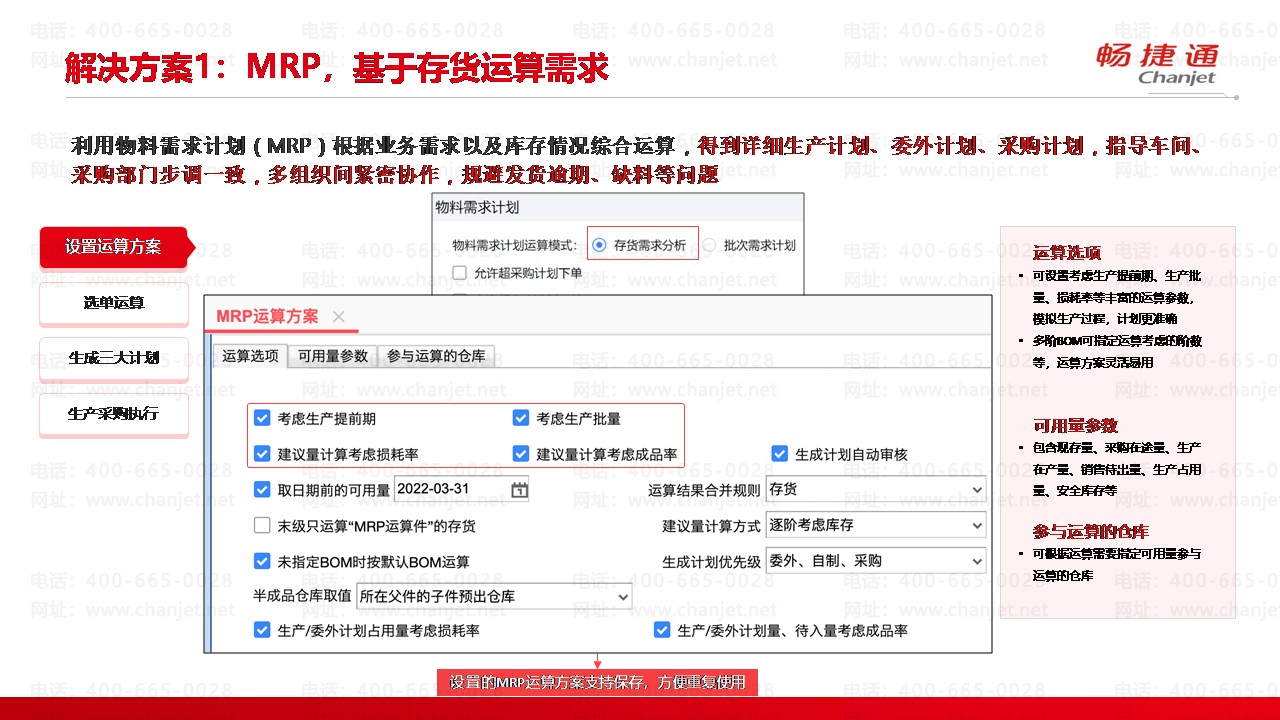Click the slide title 解决方案1：MRP，基于存货运算需求
Viewport: 1280px width, 720px height.
click(337, 68)
